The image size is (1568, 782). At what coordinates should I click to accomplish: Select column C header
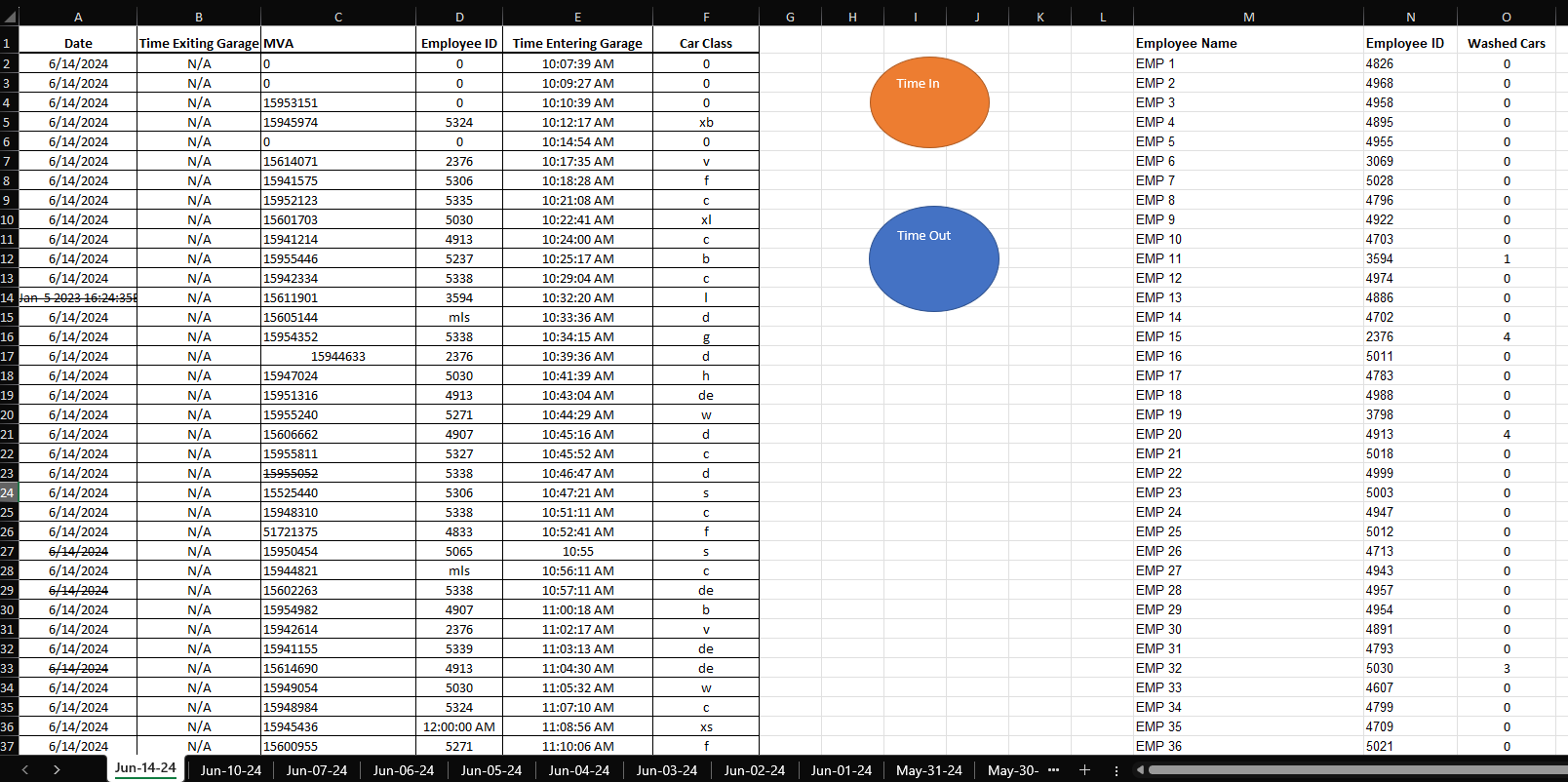338,18
